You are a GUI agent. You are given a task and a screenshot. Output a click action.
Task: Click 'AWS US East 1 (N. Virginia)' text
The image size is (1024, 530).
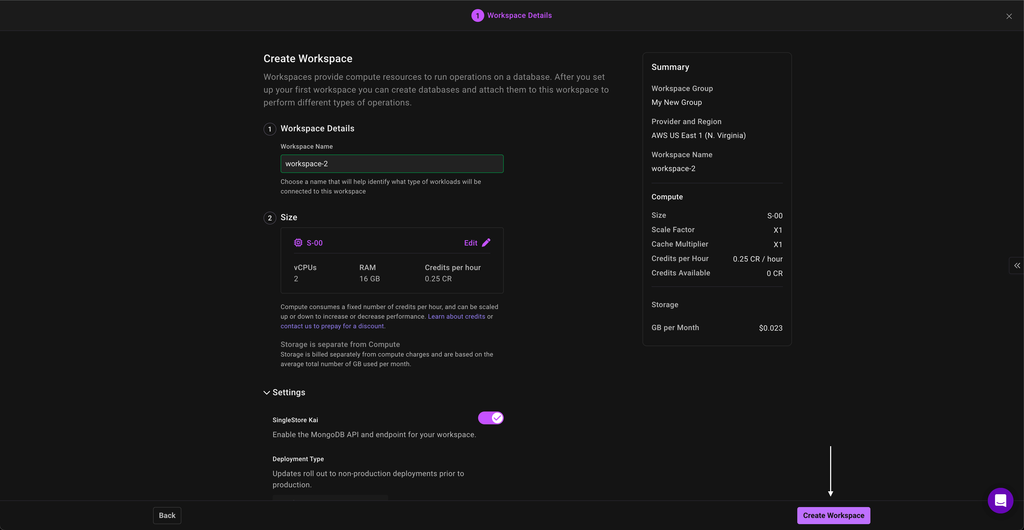(698, 136)
